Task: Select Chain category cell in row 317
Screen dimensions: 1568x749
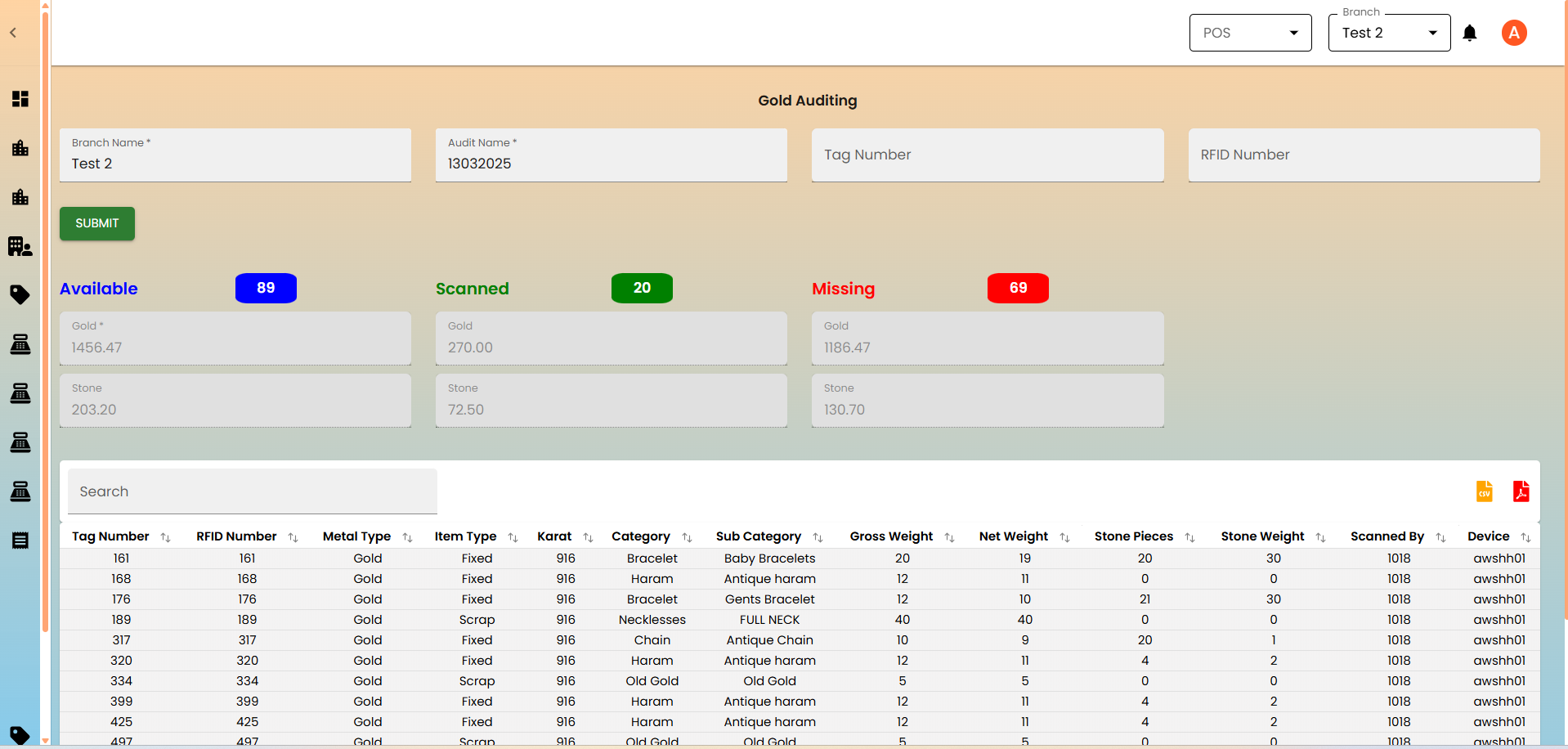Action: [x=652, y=640]
